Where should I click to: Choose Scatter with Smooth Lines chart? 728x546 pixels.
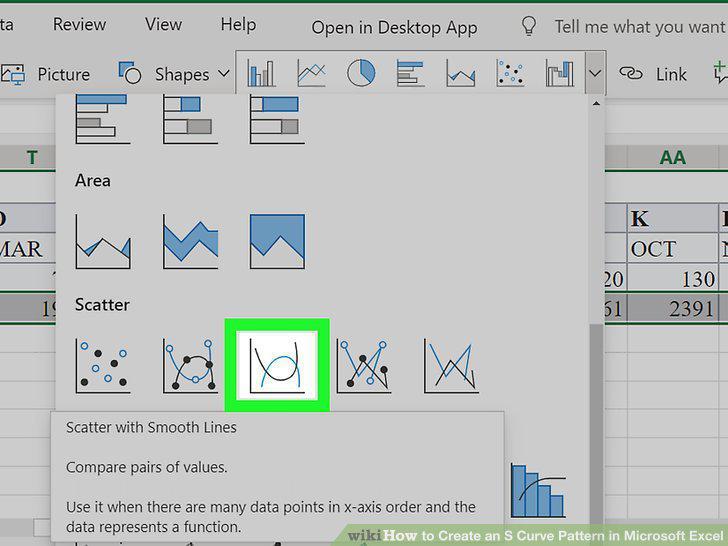(277, 366)
